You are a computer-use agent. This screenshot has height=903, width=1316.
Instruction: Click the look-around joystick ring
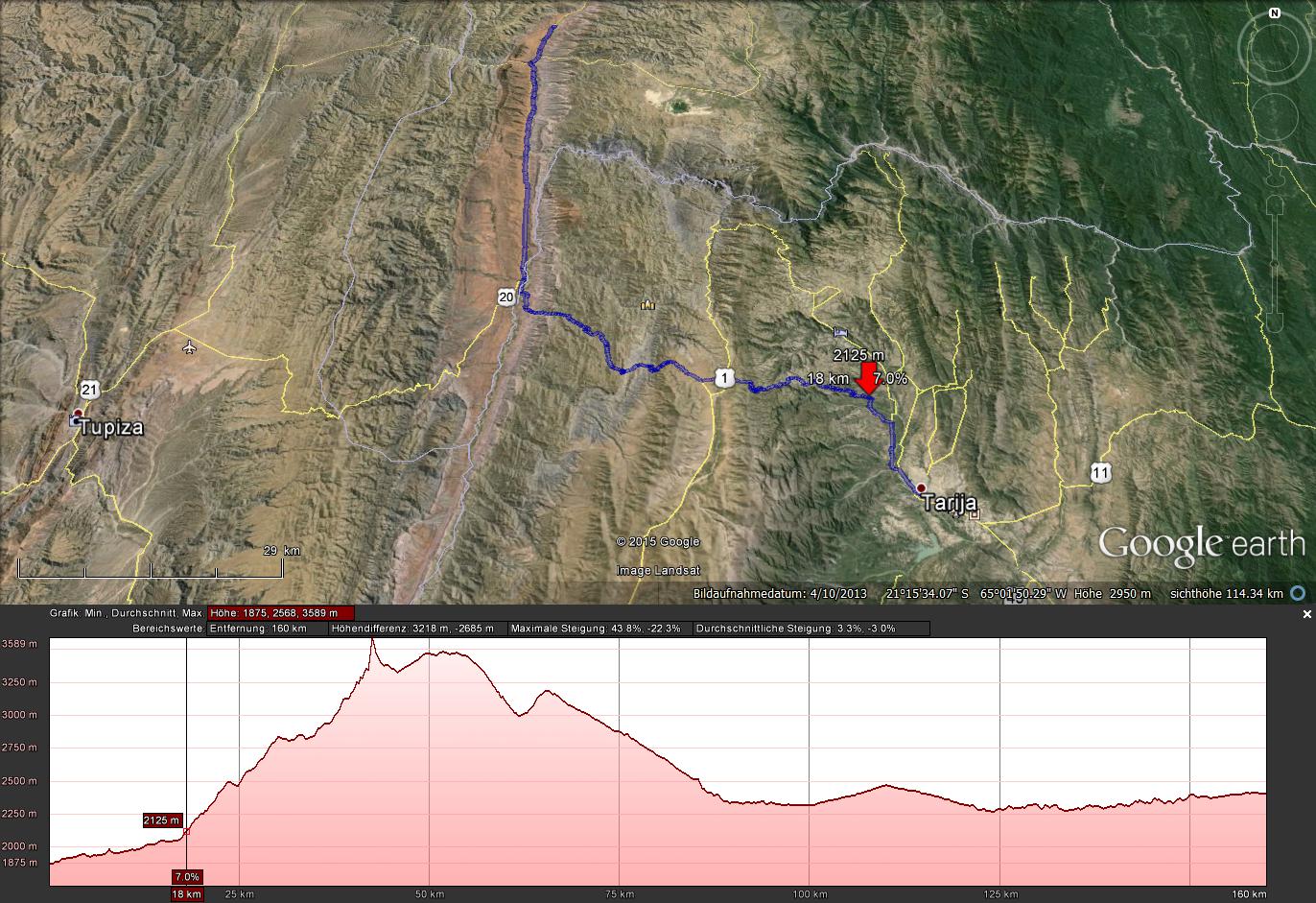(1275, 46)
